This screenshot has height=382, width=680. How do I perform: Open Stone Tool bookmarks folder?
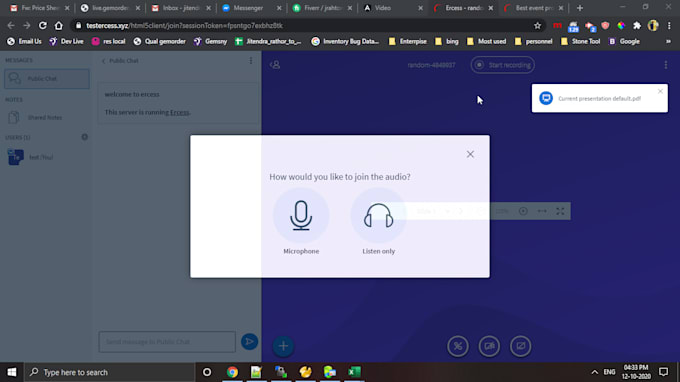581,42
